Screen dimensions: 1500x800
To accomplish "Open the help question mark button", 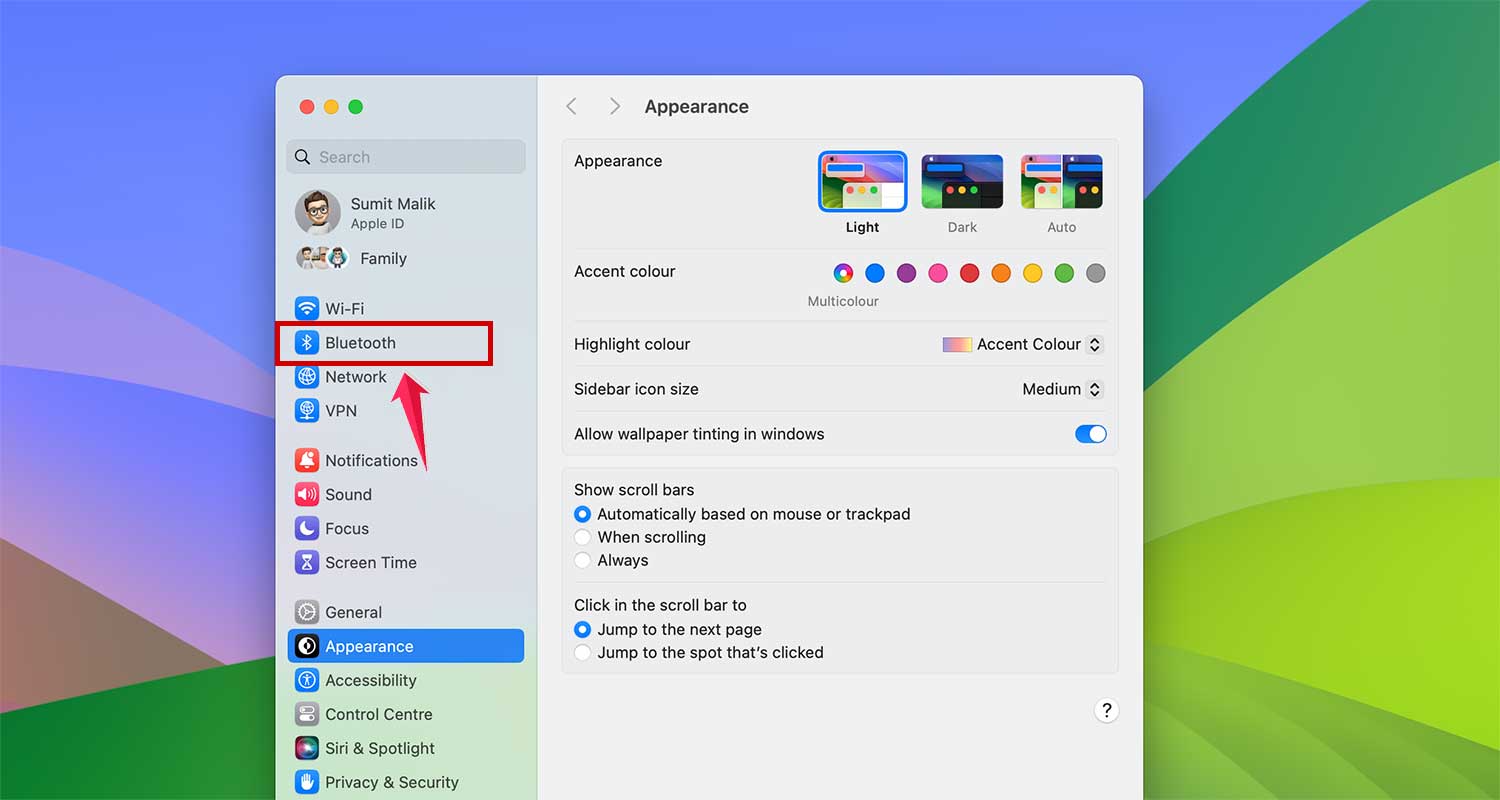I will click(1106, 710).
